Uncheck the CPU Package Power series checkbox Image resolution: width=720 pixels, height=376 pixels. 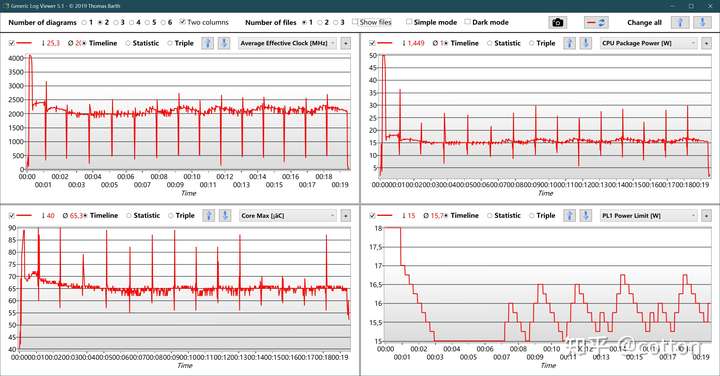point(372,43)
